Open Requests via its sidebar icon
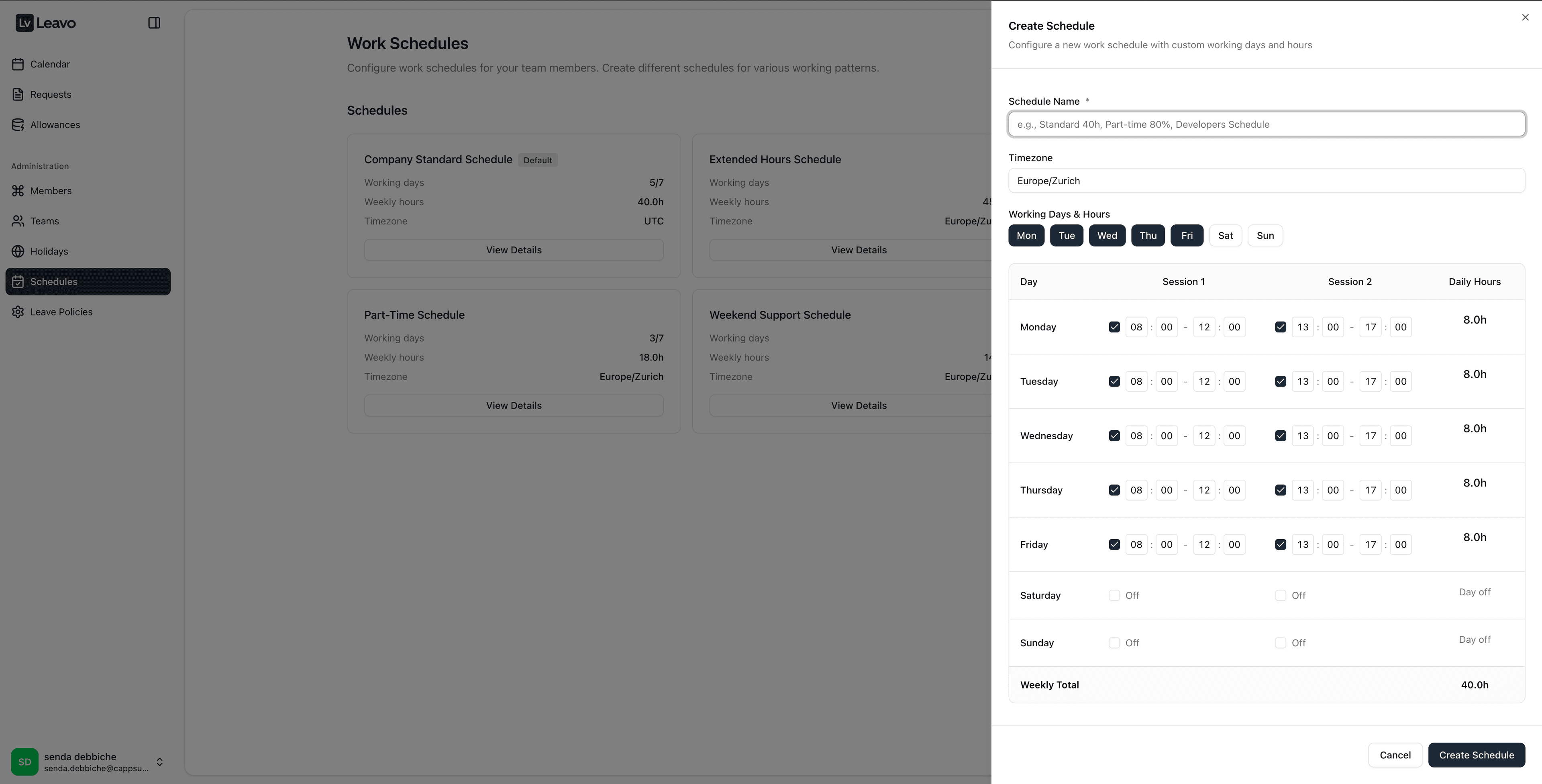Image resolution: width=1542 pixels, height=784 pixels. 18,94
